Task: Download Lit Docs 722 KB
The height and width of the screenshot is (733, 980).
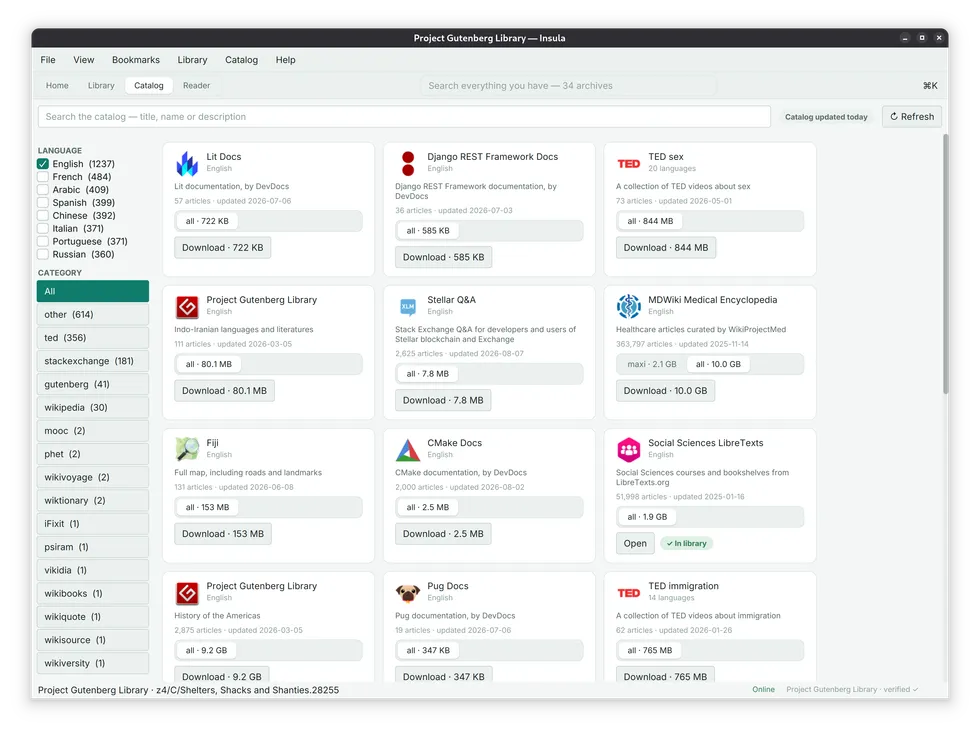Action: coord(222,247)
